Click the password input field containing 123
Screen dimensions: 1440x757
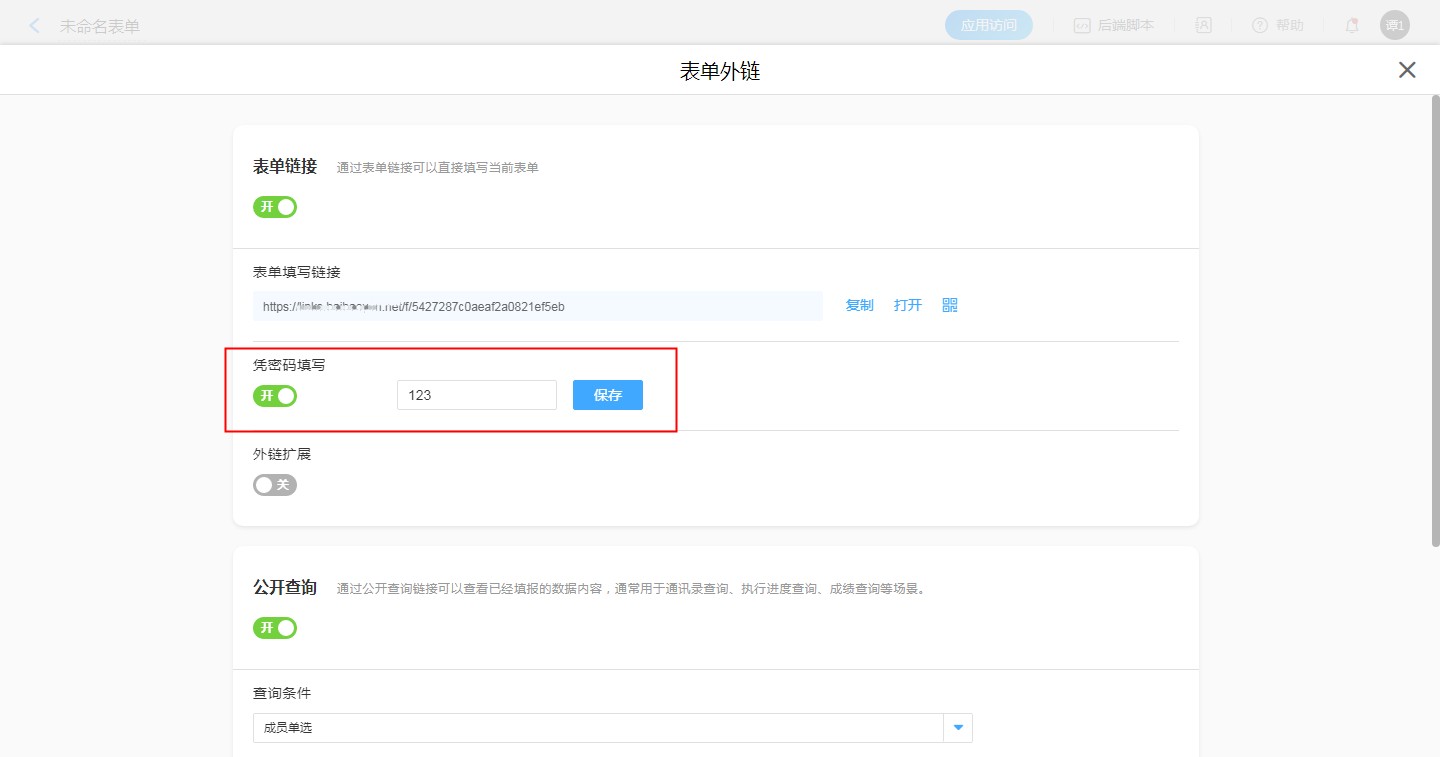(x=476, y=395)
